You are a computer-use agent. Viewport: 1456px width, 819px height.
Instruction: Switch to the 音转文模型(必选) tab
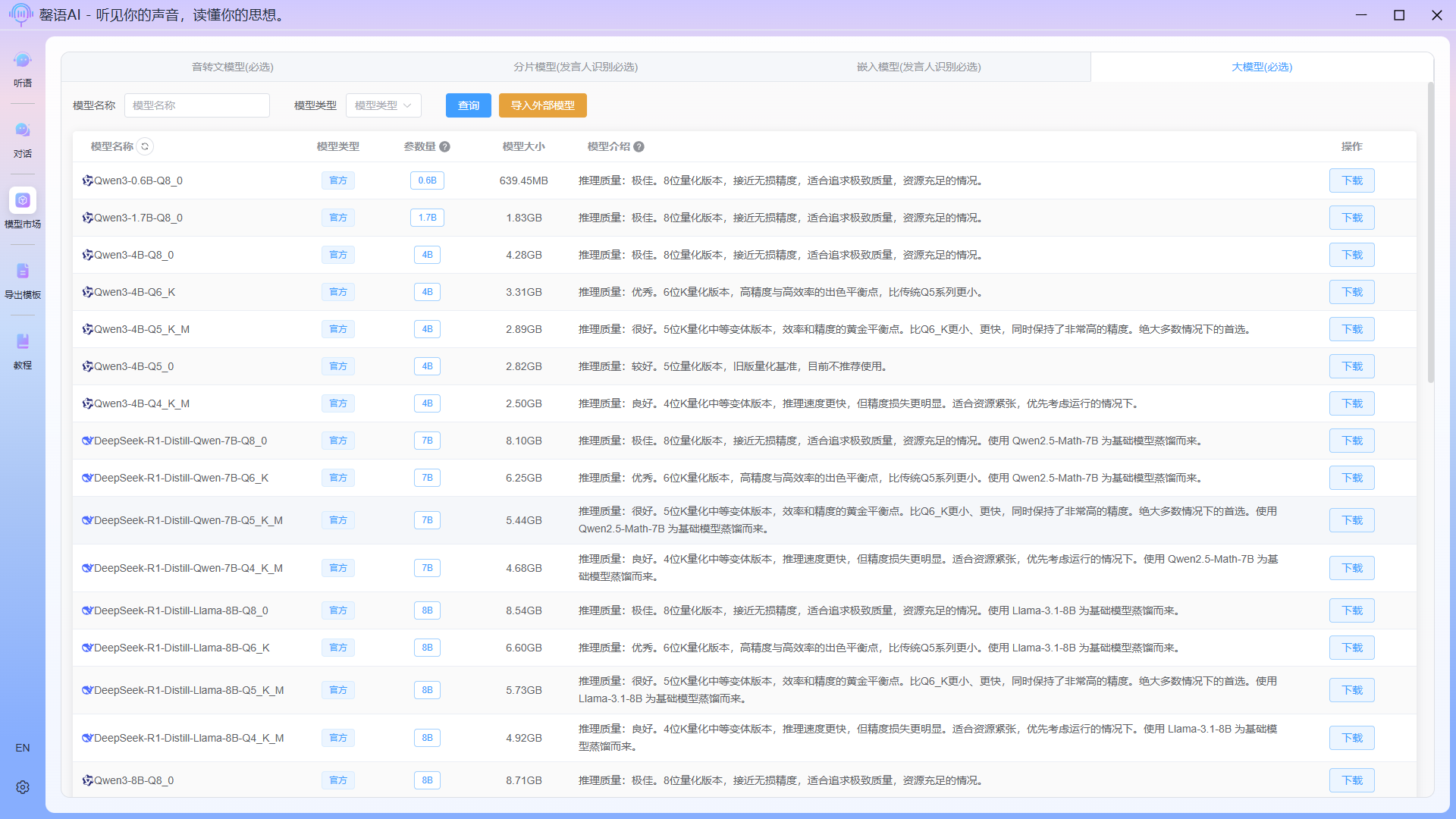click(x=233, y=67)
